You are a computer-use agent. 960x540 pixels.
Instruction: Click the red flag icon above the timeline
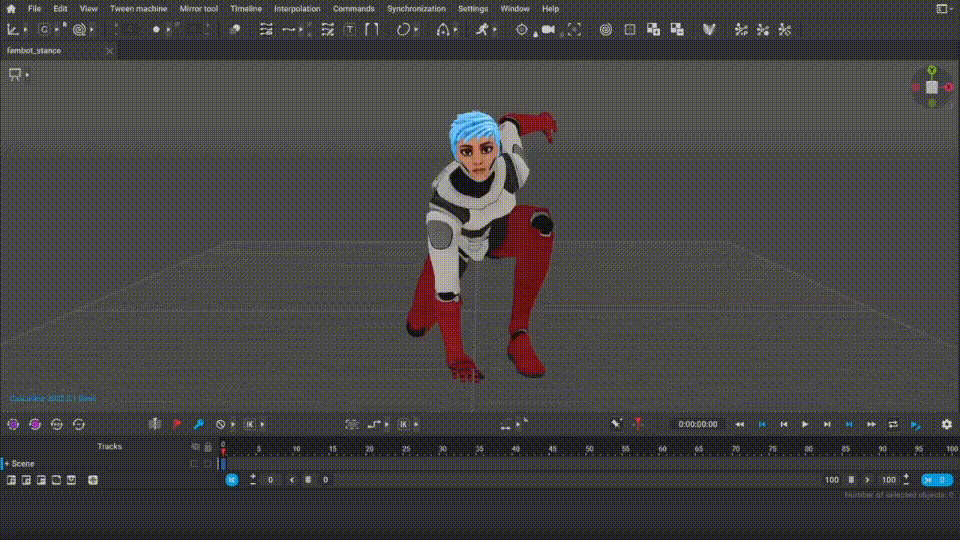[x=177, y=424]
